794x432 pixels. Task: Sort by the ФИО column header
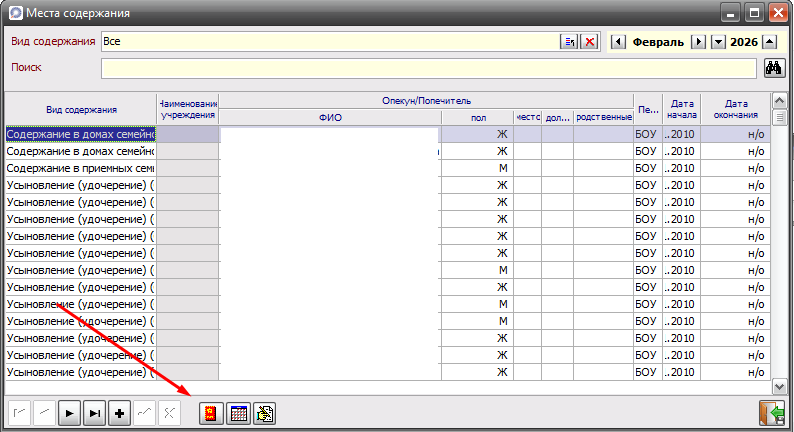pyautogui.click(x=330, y=117)
